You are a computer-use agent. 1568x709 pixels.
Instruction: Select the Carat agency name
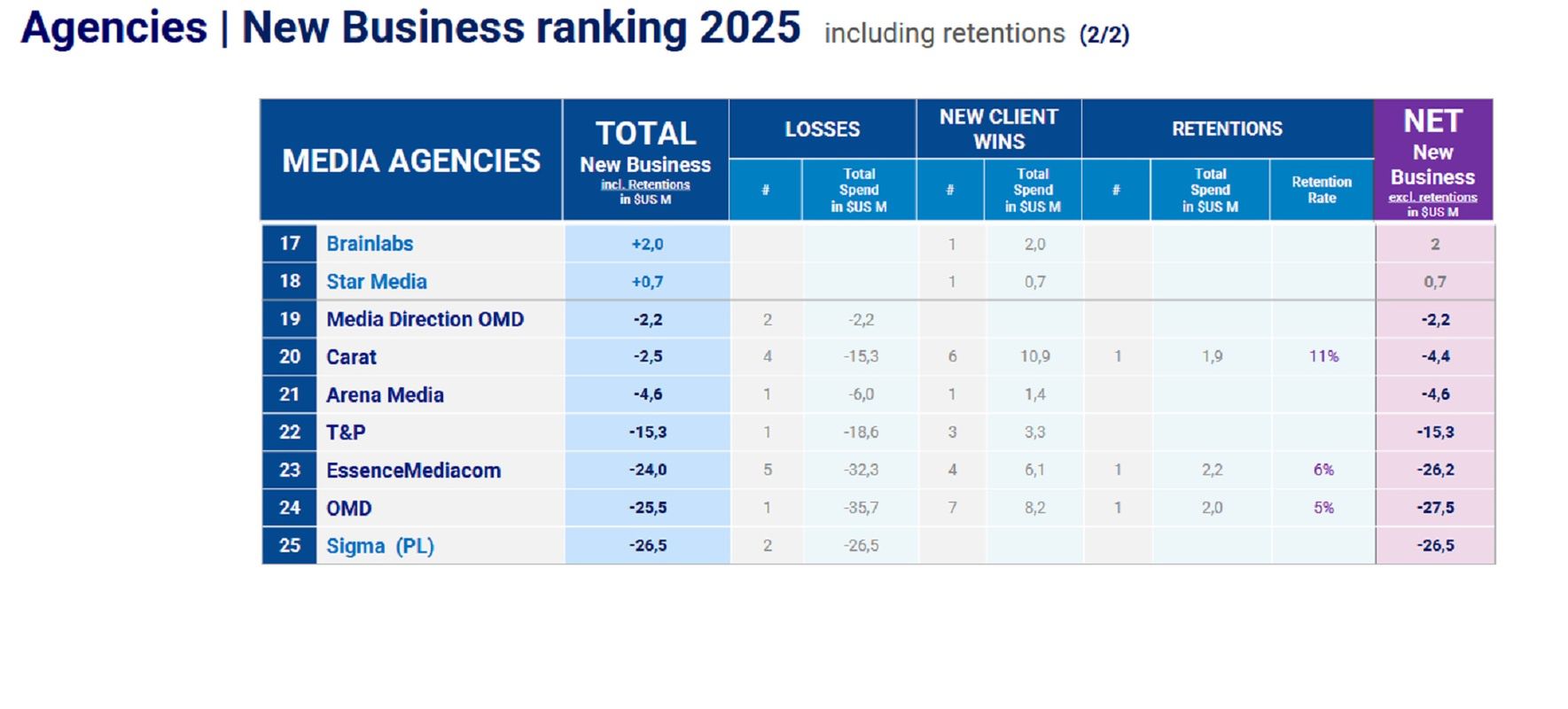351,357
